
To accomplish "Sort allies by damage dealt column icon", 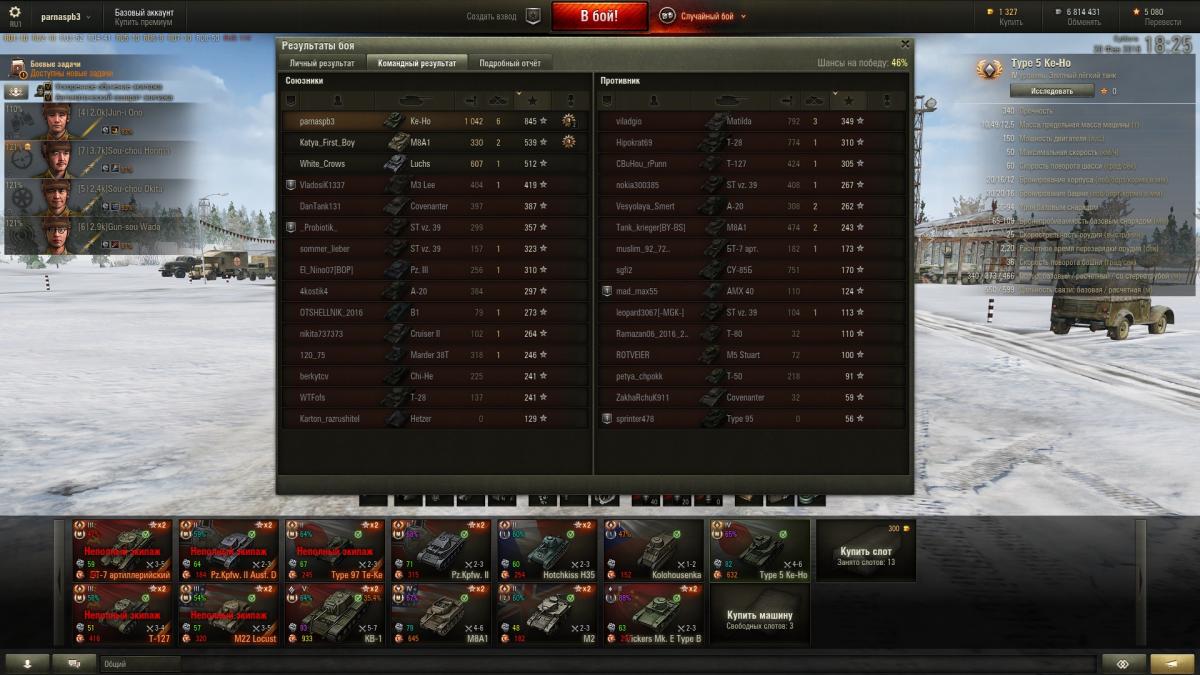I will pyautogui.click(x=472, y=101).
